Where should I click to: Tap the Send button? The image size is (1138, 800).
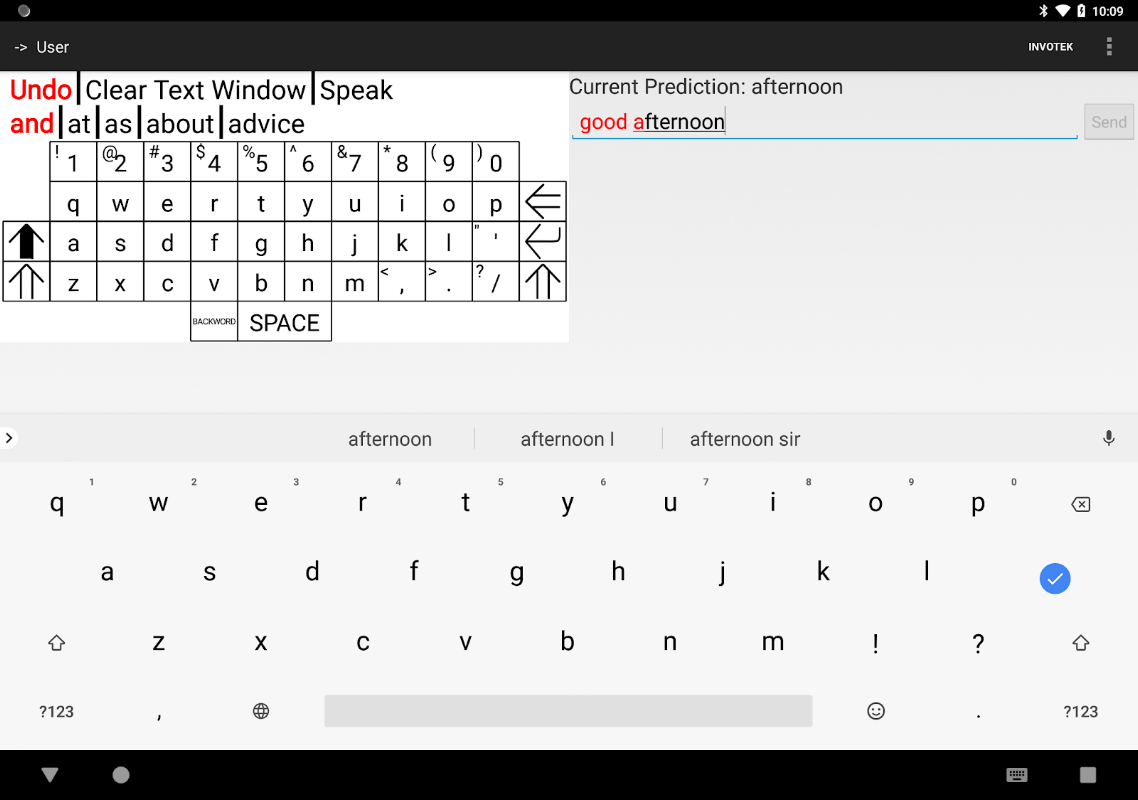pos(1108,122)
